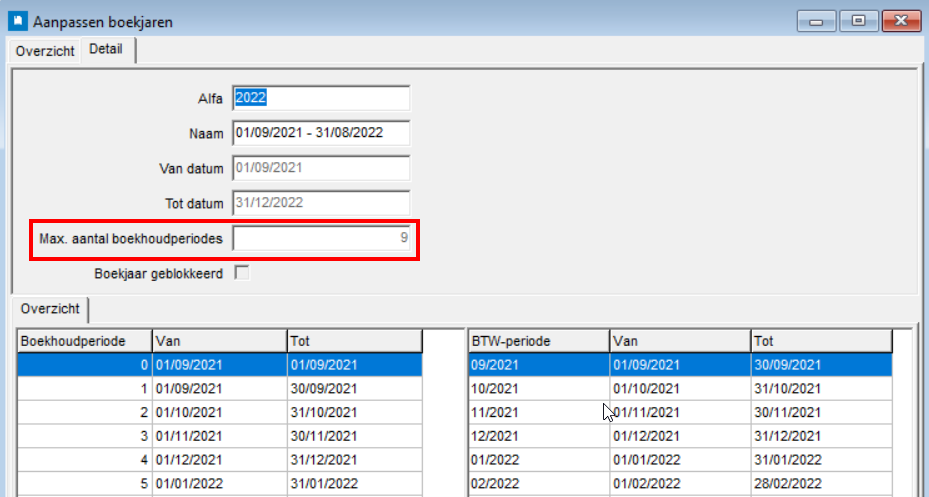
Task: Click the Boekhoudperiode column header
Action: 84,340
